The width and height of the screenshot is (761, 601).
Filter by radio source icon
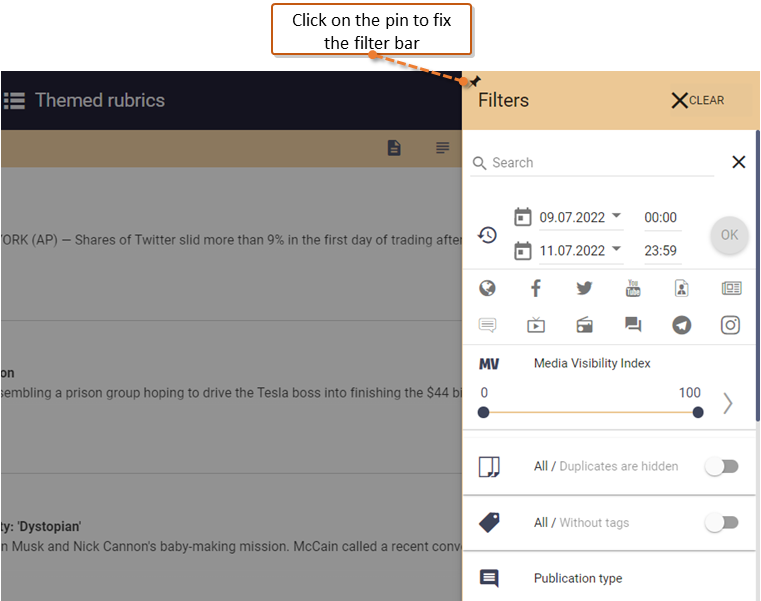click(584, 325)
